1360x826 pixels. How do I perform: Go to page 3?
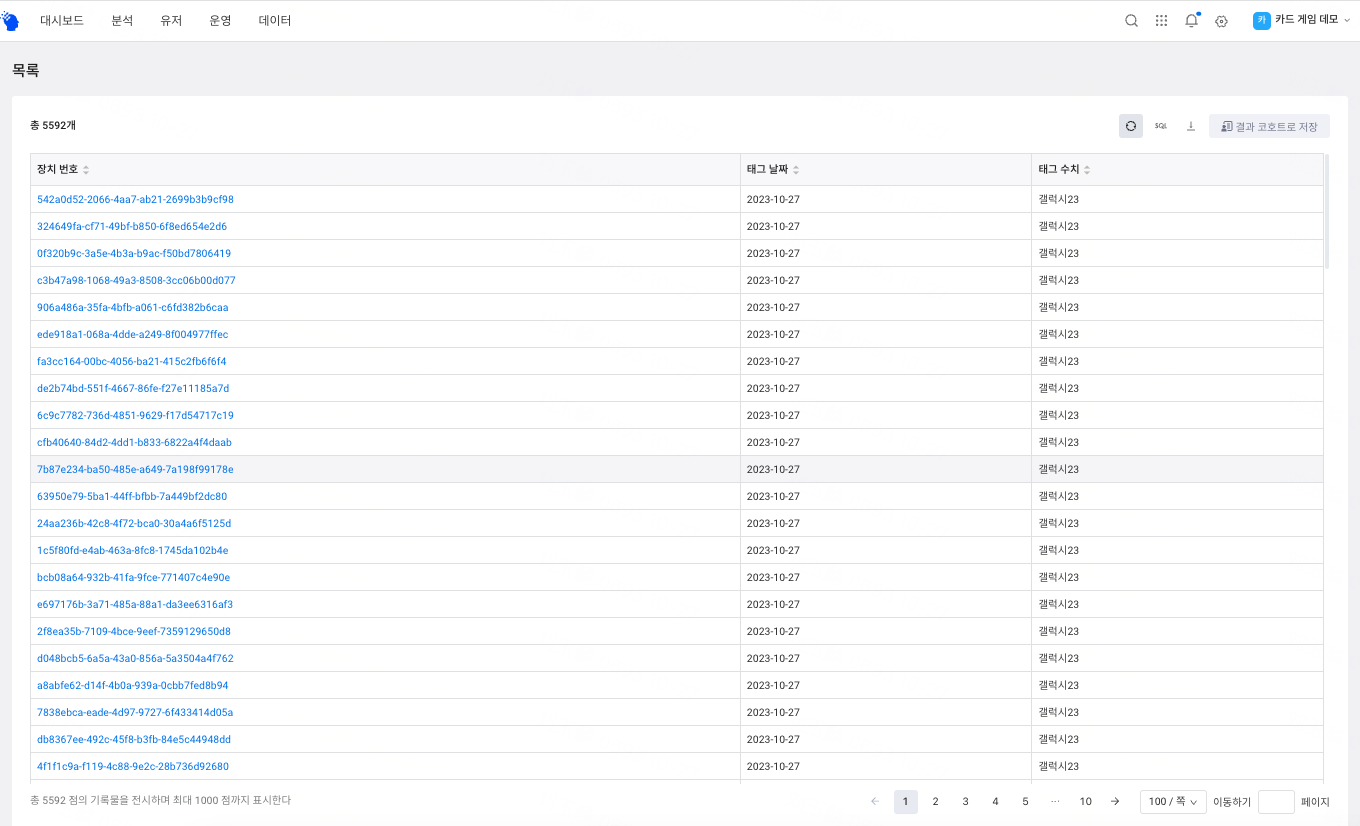click(965, 801)
